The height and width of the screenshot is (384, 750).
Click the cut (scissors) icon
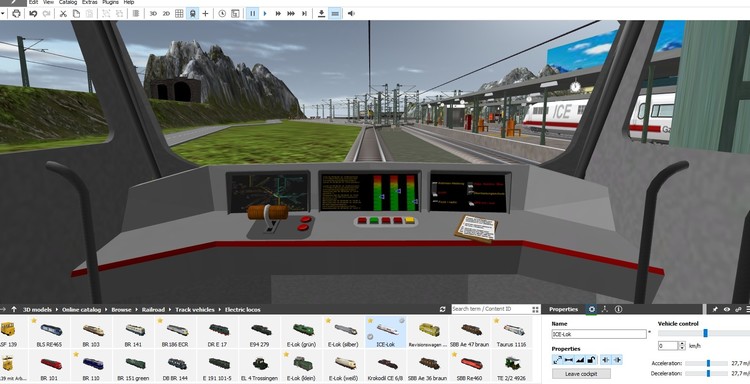63,13
